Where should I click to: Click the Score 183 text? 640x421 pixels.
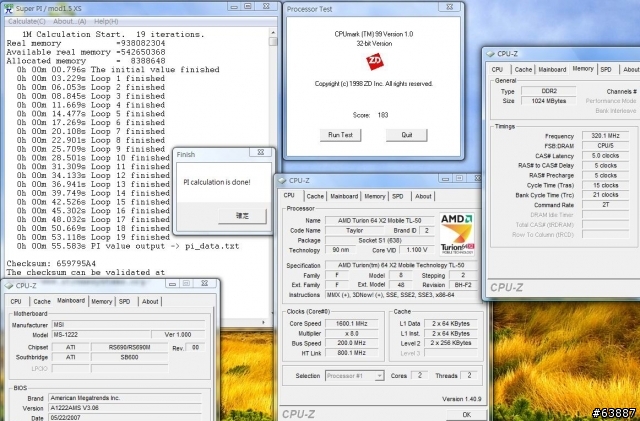pos(371,115)
